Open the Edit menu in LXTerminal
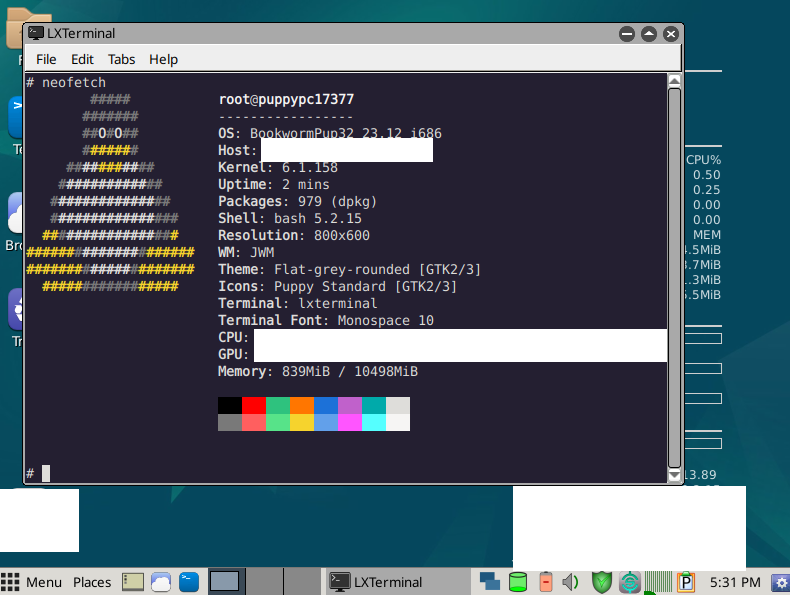The height and width of the screenshot is (595, 790). tap(82, 59)
